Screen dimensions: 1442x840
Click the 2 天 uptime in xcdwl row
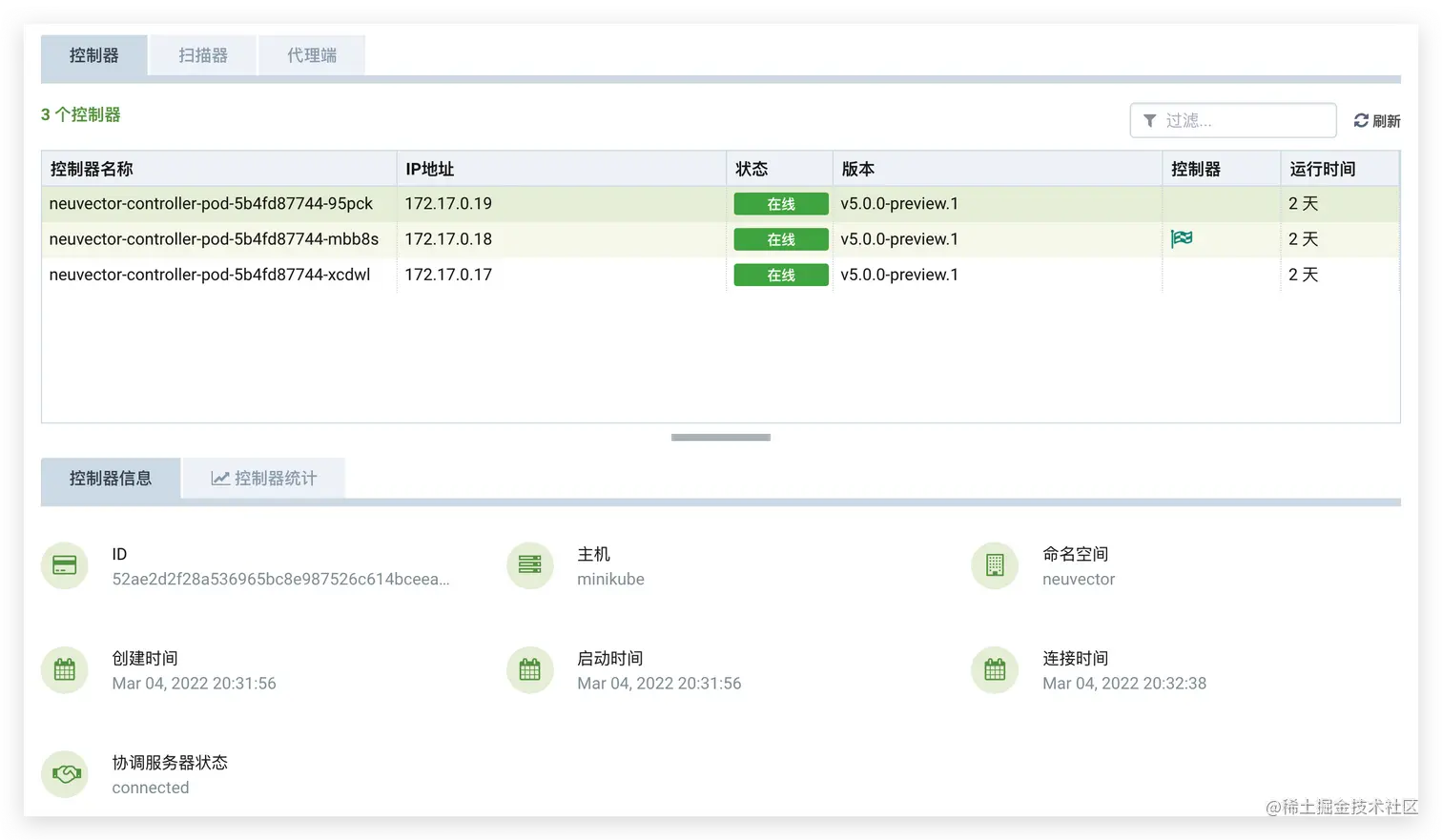point(1303,275)
